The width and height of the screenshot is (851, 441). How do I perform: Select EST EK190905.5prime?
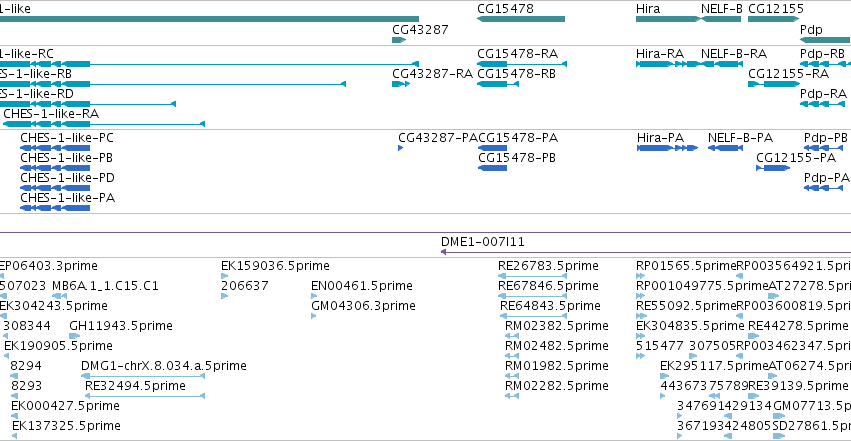pos(7,356)
